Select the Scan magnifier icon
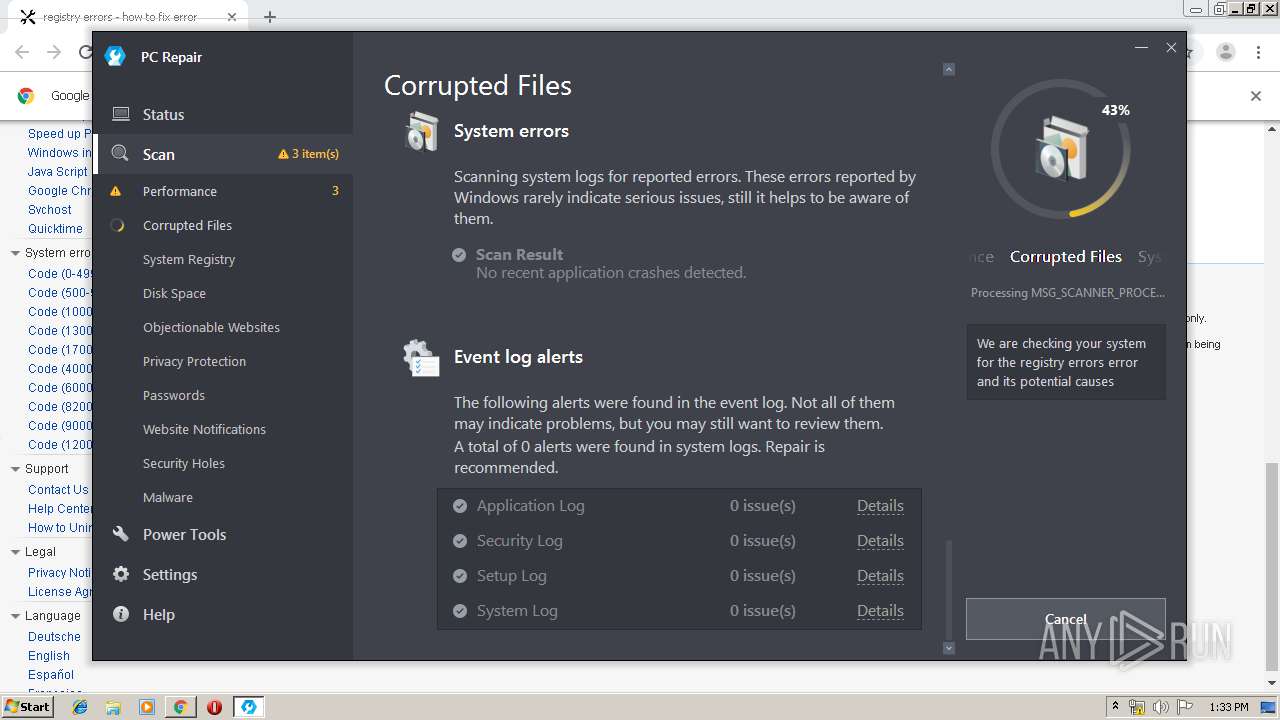This screenshot has height=720, width=1280. tap(120, 153)
